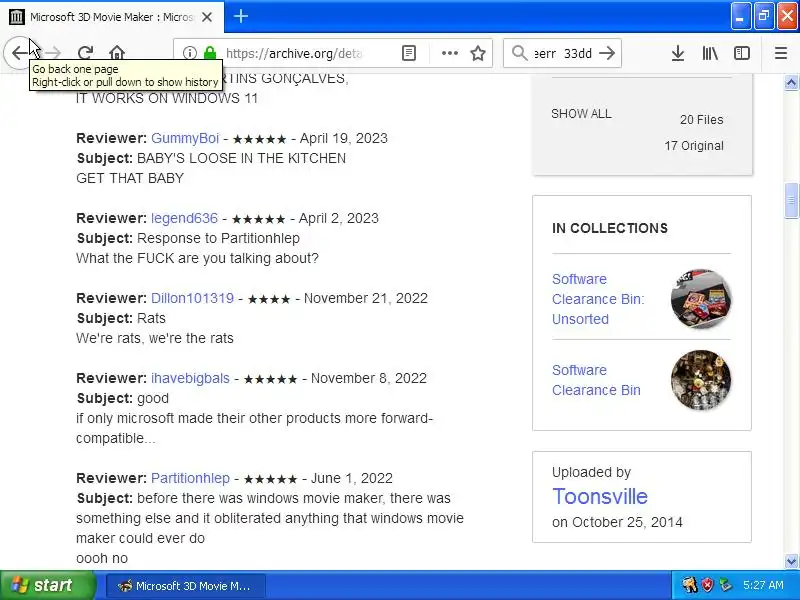Image resolution: width=800 pixels, height=600 pixels.
Task: Submit search with the go arrow
Action: (607, 53)
